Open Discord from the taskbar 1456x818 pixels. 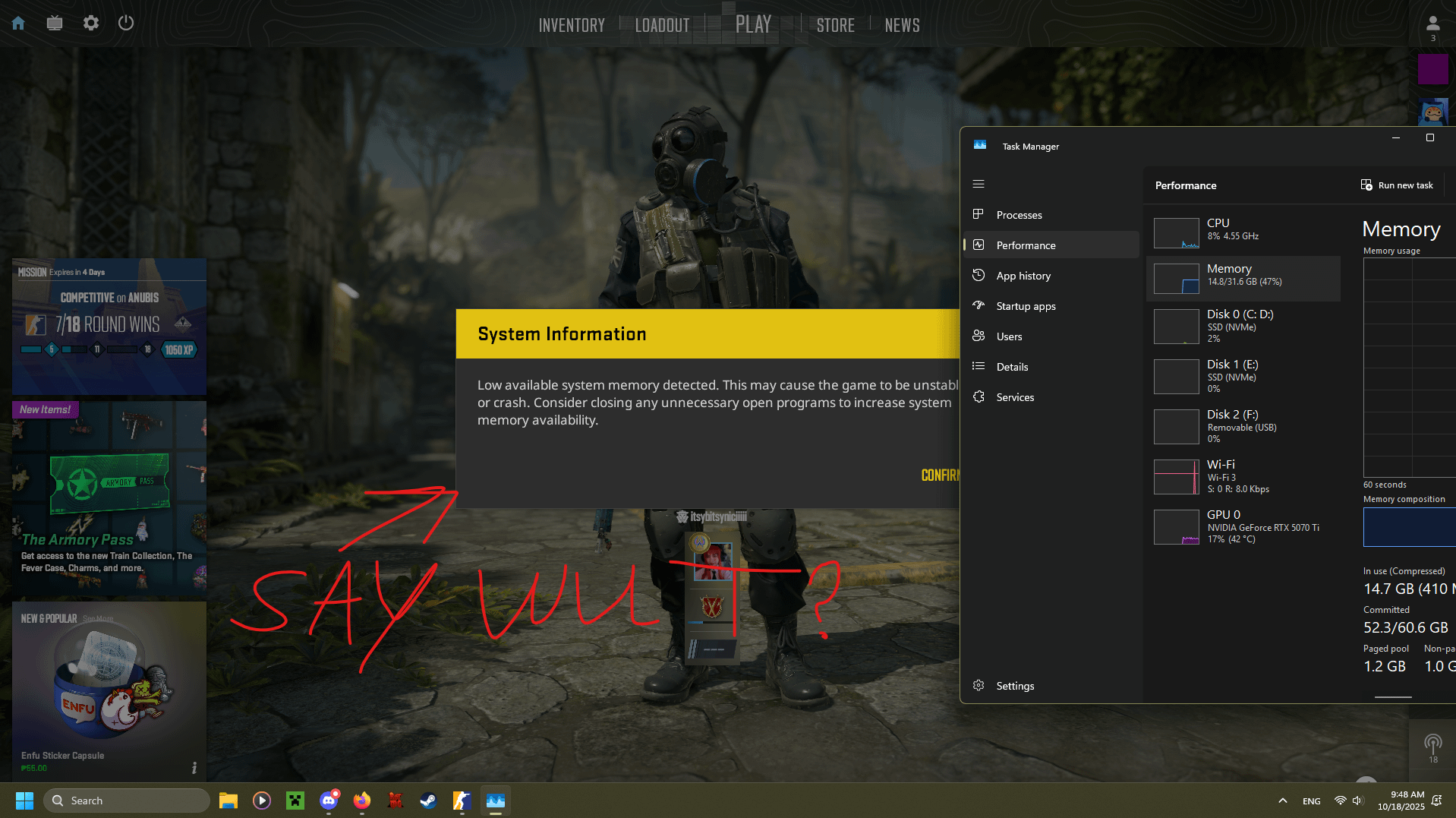(329, 801)
